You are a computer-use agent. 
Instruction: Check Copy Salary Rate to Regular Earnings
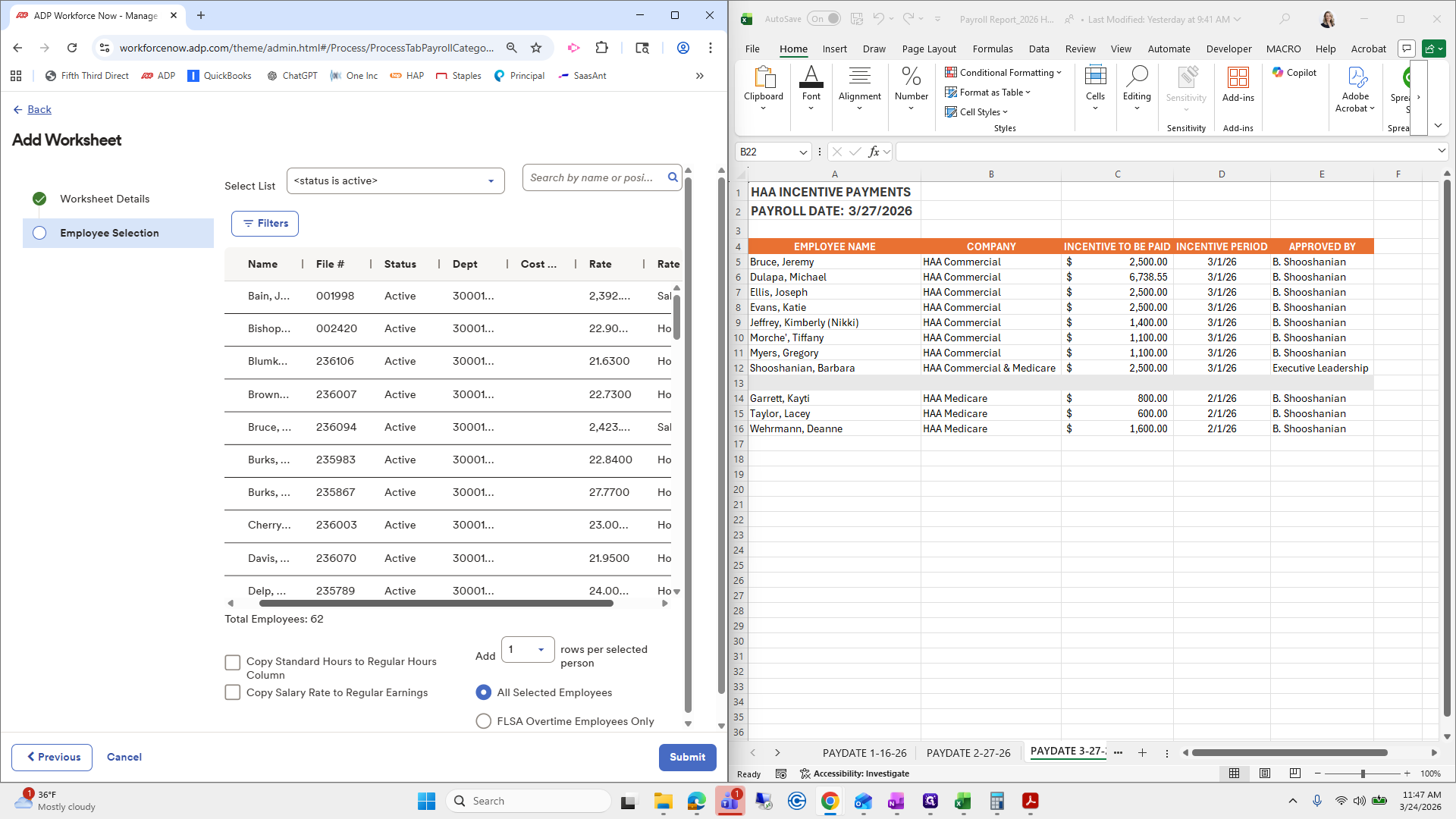(233, 692)
